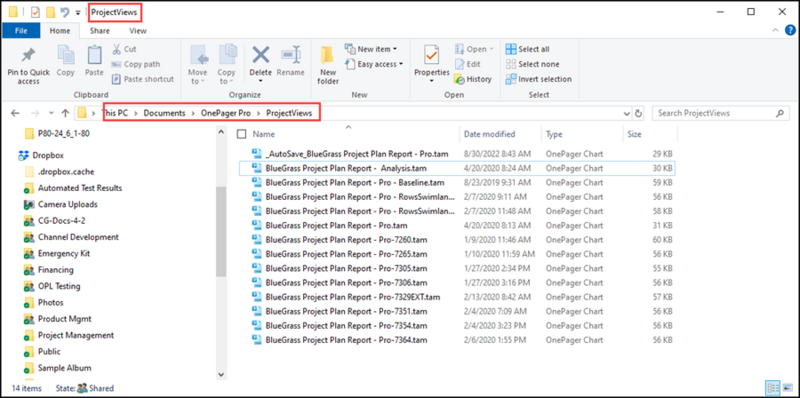Click the Refresh button
The width and height of the screenshot is (800, 398).
coord(639,113)
